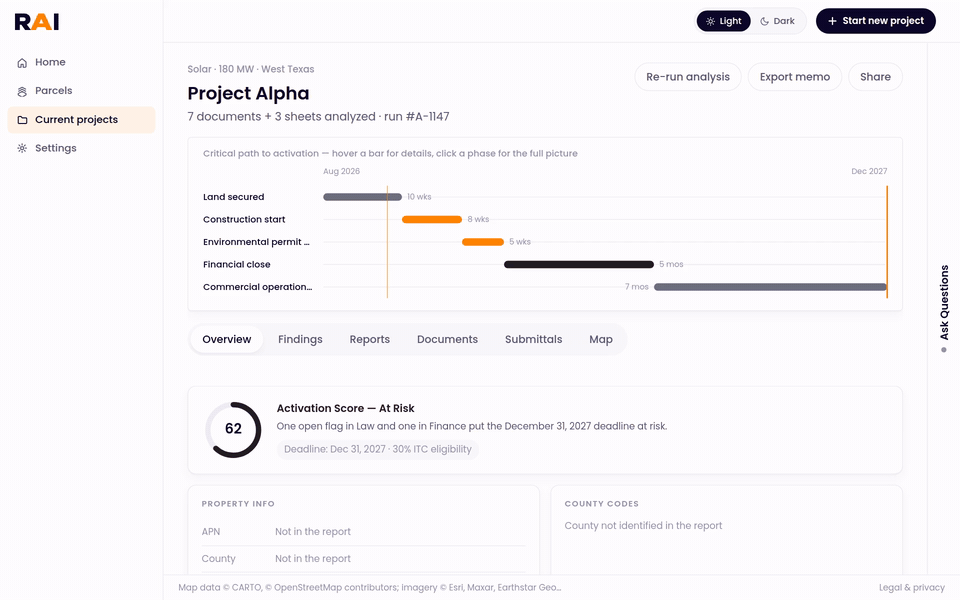Share Project Alpha
The height and width of the screenshot is (600, 960).
tap(875, 77)
